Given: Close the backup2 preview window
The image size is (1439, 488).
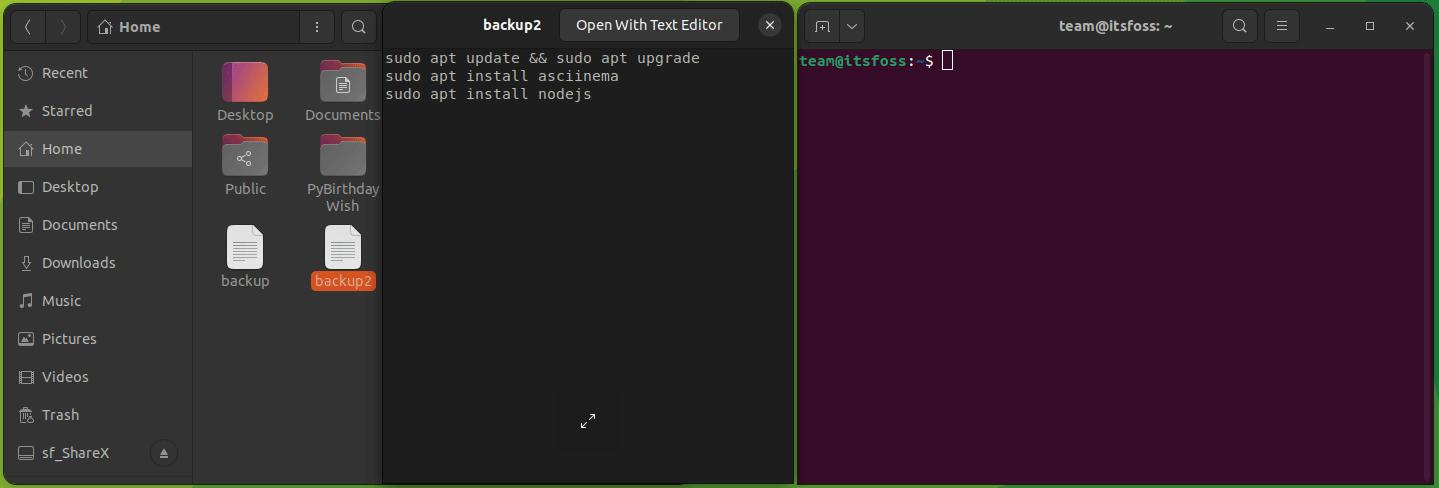Looking at the screenshot, I should (x=770, y=25).
